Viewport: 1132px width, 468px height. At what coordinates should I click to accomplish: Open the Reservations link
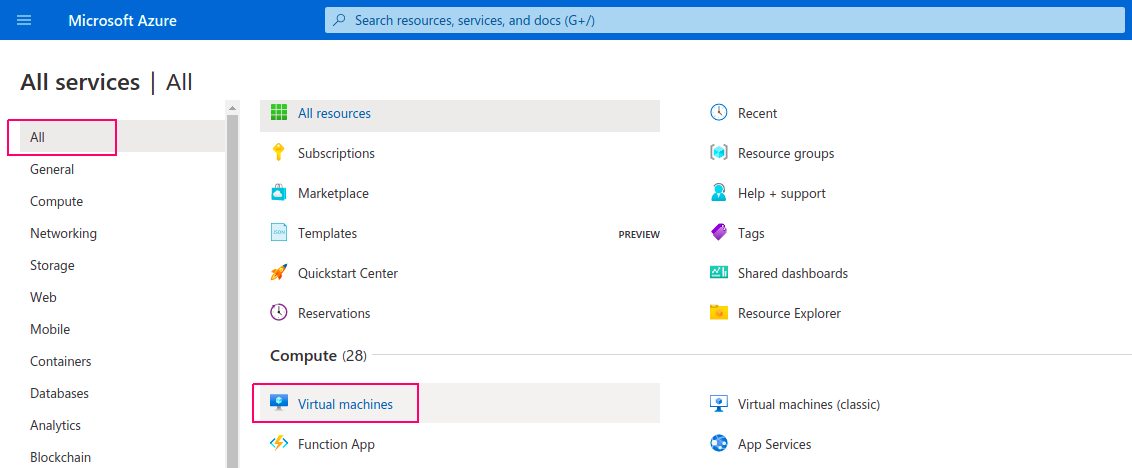[x=334, y=313]
